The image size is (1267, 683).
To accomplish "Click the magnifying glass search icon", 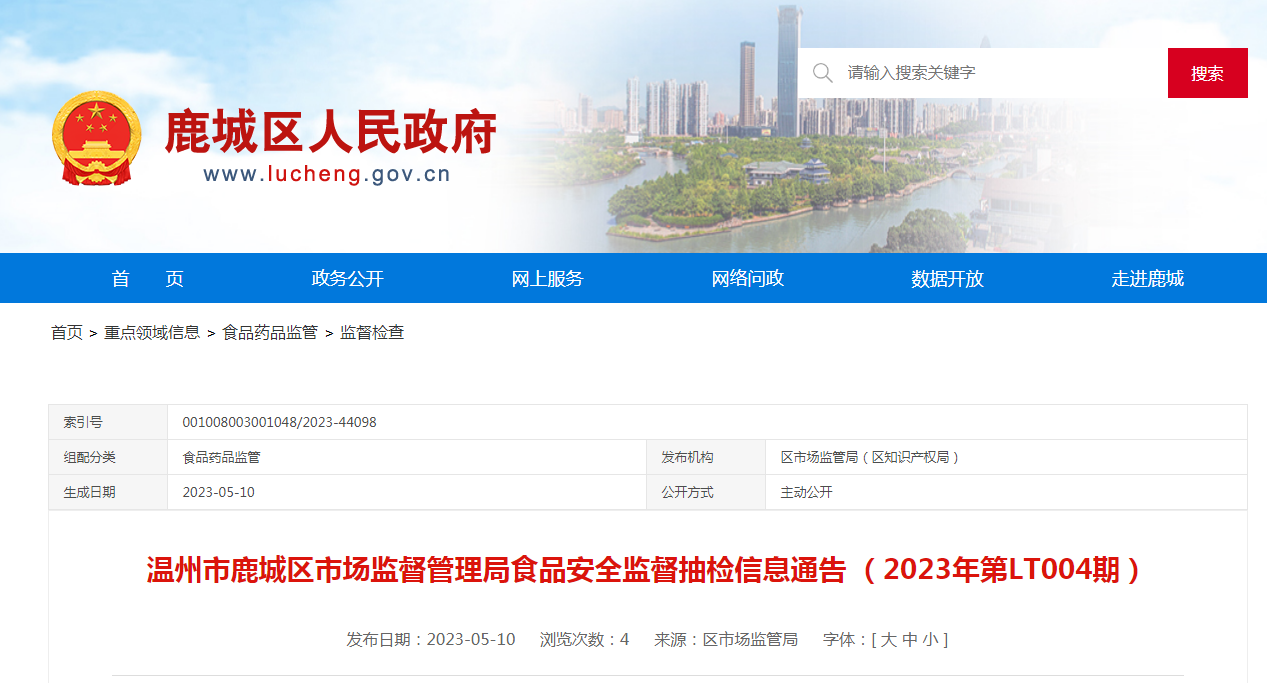I will tap(822, 73).
